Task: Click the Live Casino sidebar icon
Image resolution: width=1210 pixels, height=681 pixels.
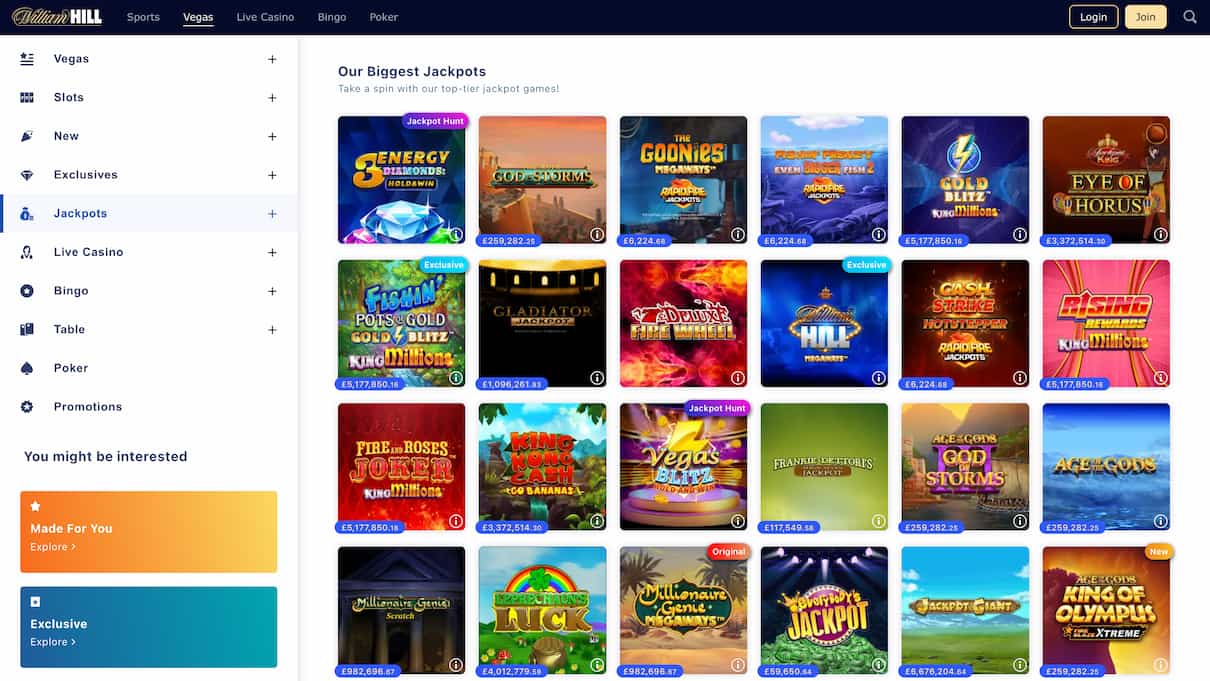Action: tap(27, 252)
